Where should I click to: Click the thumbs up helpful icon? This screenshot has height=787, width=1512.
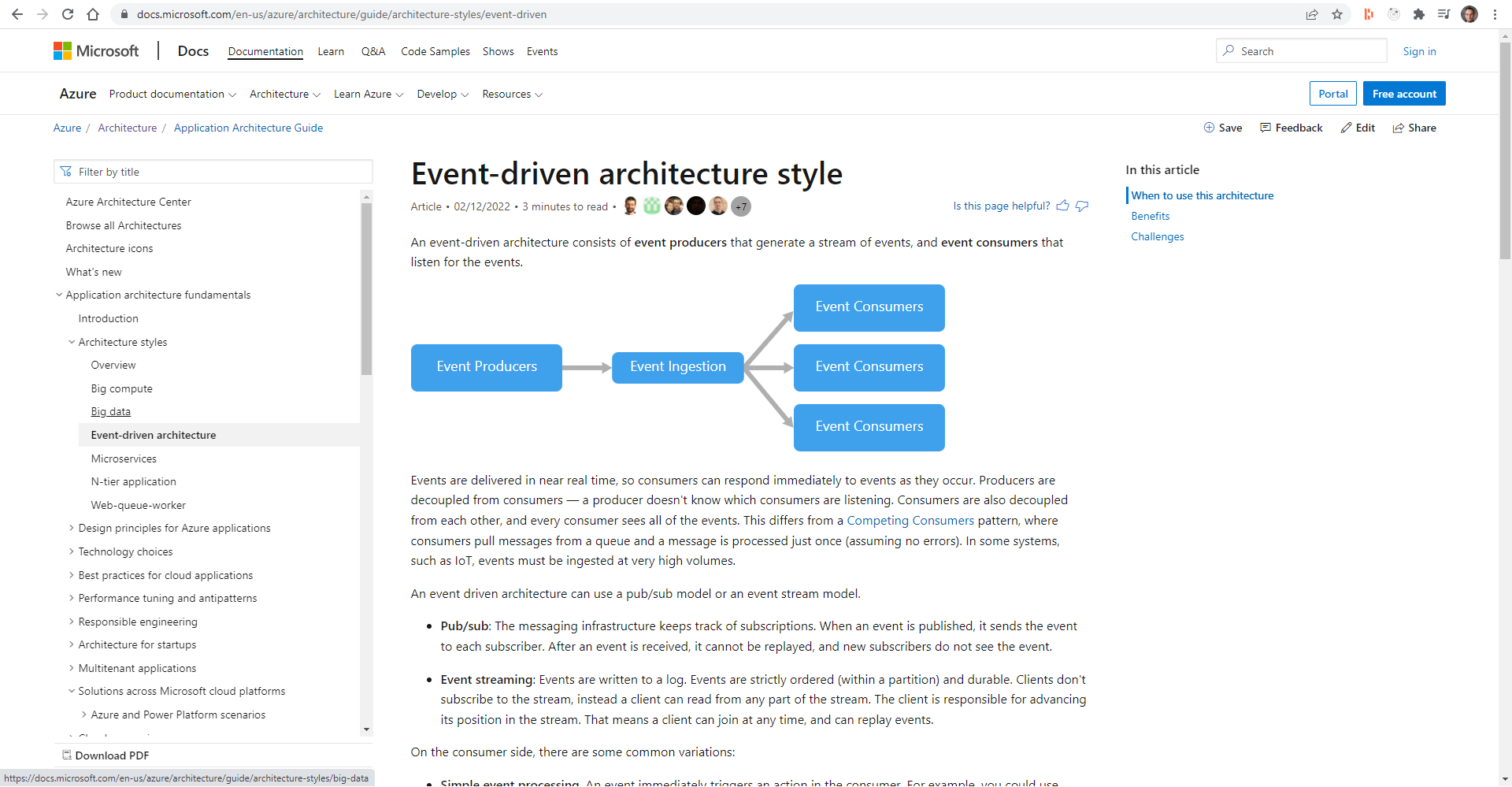[x=1062, y=206]
